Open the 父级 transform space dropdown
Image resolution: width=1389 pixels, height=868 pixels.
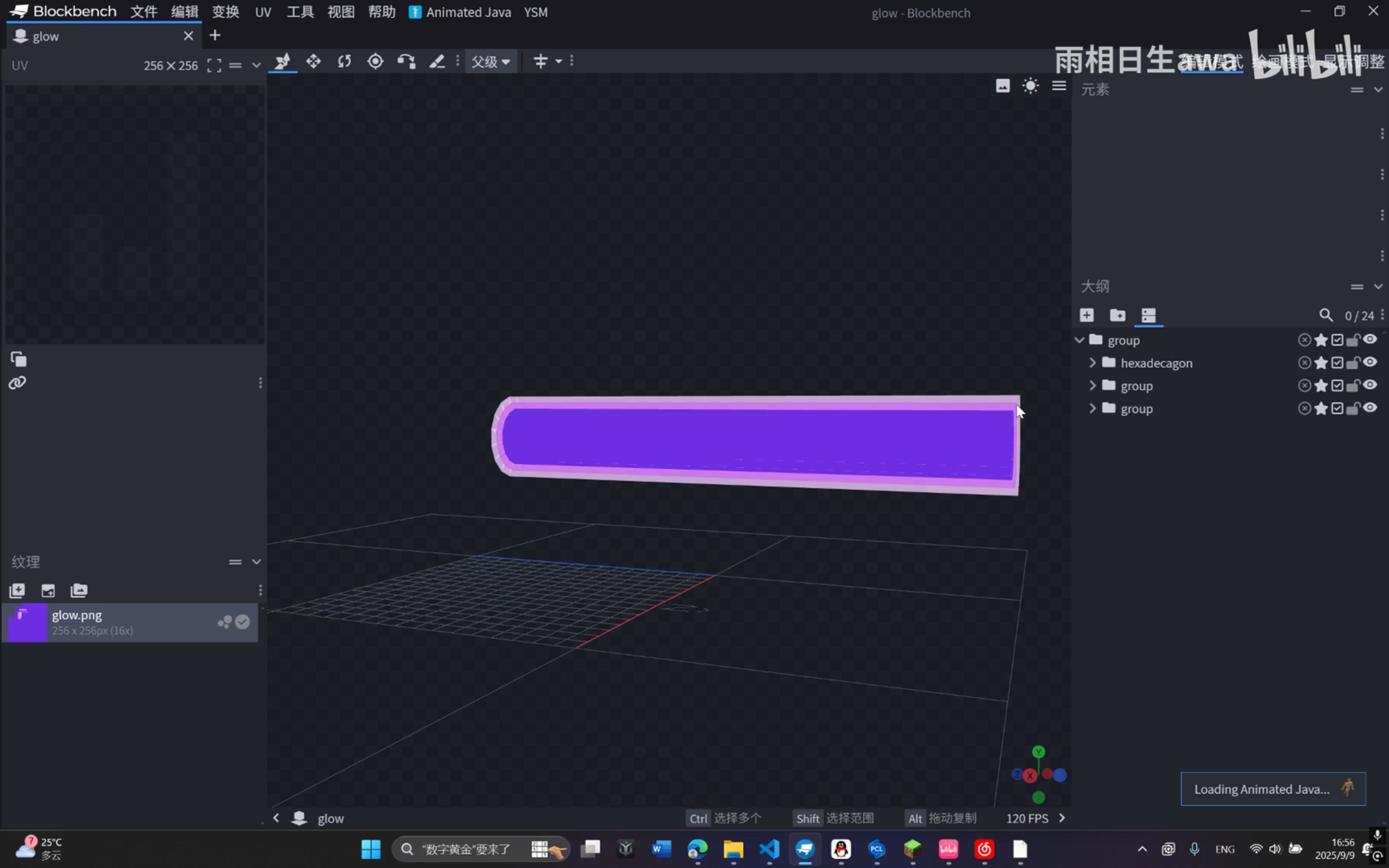pos(490,61)
